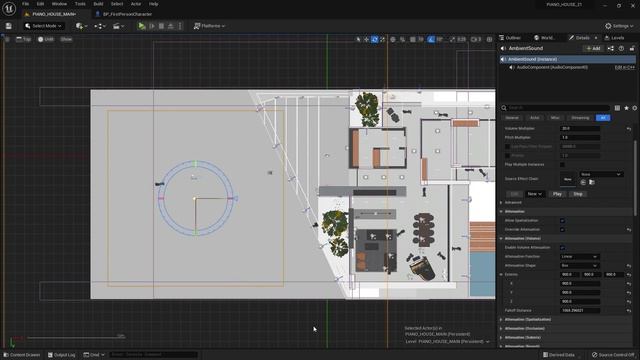Click the details panel settings gear icon
Viewport: 640px width, 360px height.
634,108
